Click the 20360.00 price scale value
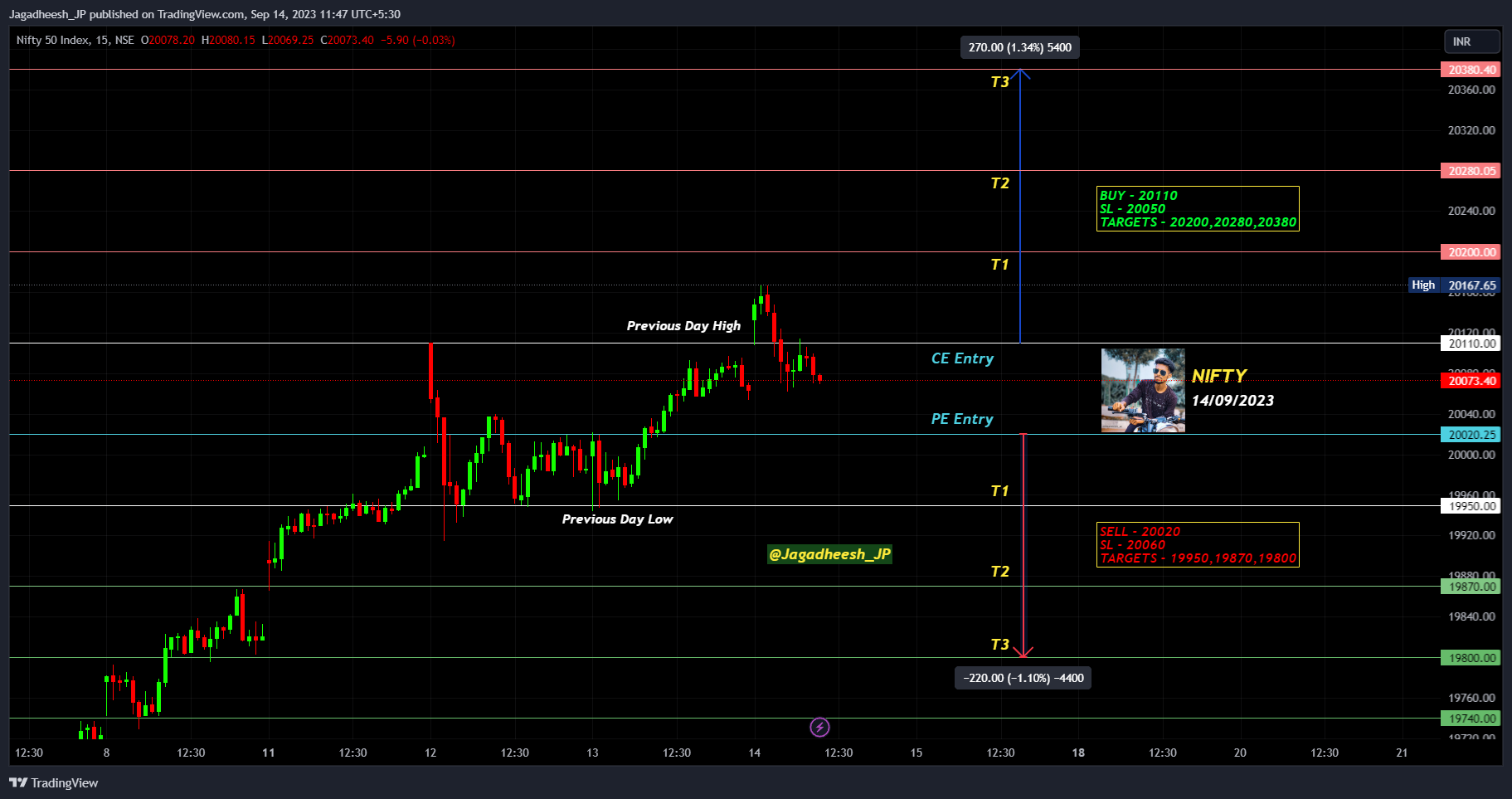Viewport: 1512px width, 799px height. tap(1471, 90)
